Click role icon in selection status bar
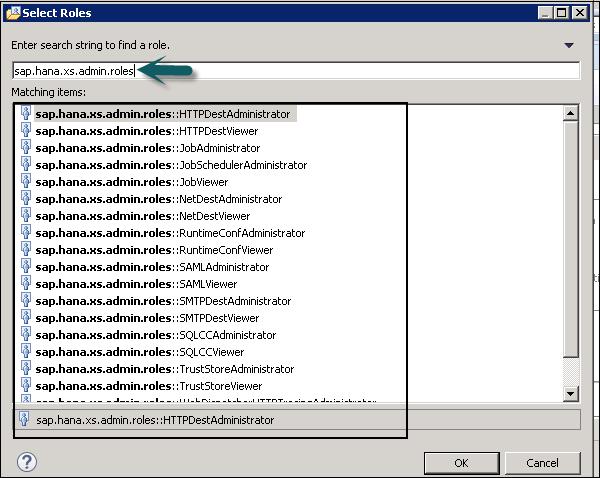 tap(24, 419)
